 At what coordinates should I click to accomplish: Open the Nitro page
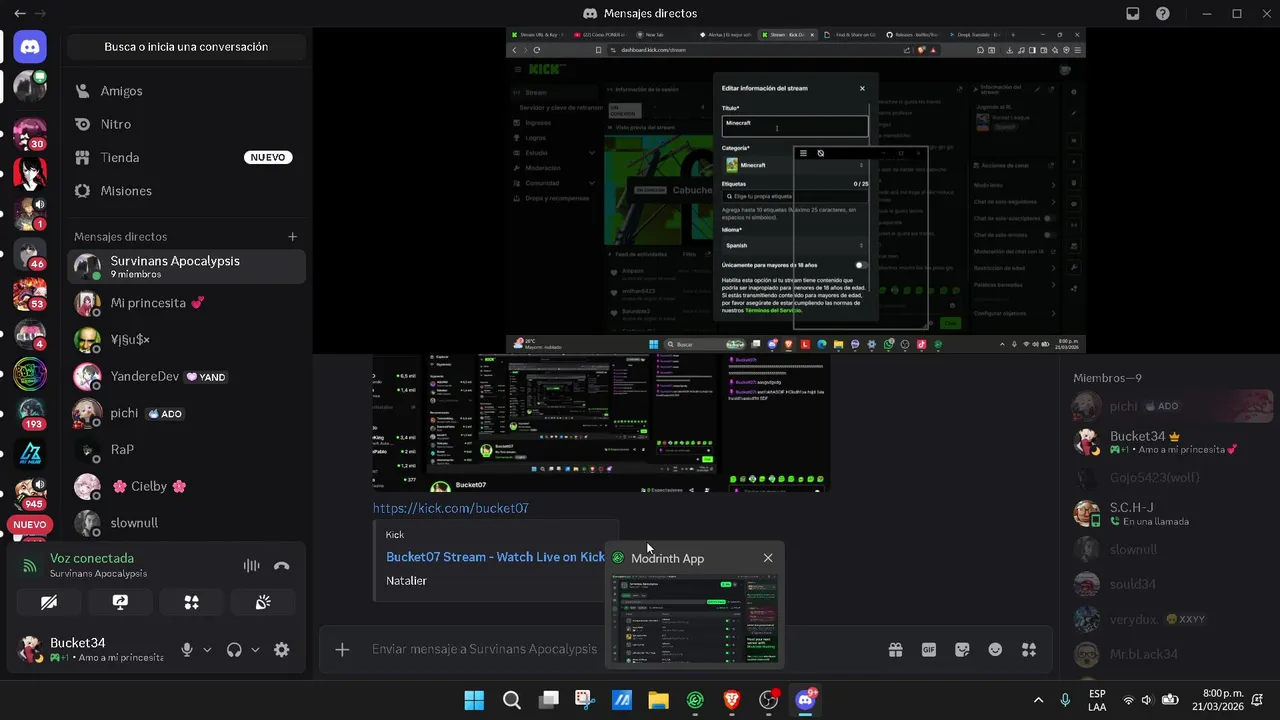pyautogui.click(x=186, y=124)
